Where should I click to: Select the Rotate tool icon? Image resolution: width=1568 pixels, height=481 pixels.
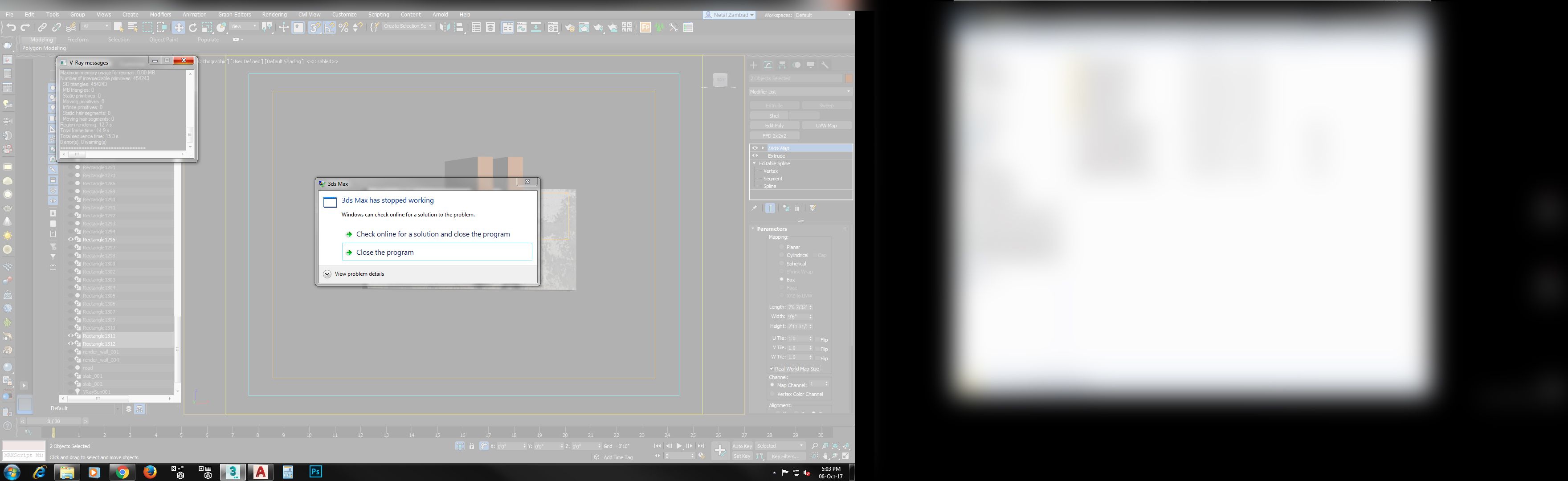[x=193, y=28]
